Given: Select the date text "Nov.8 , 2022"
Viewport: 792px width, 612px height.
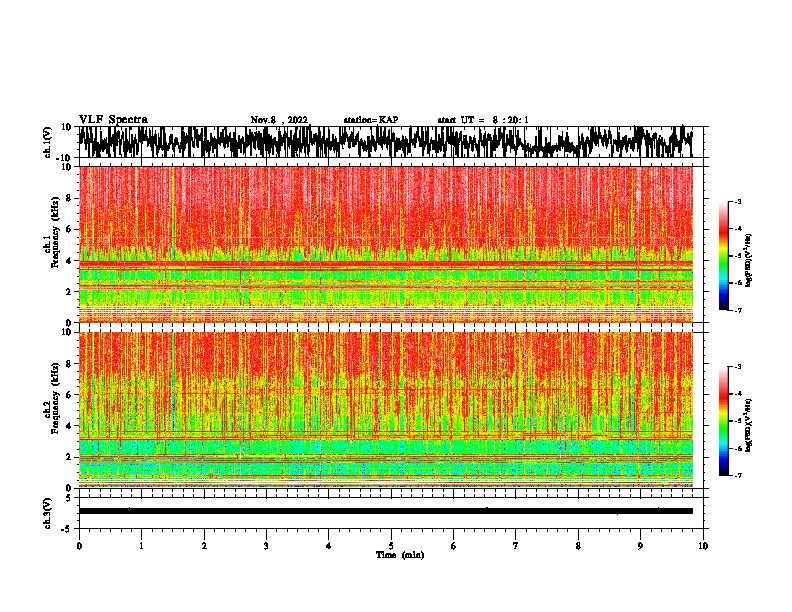Looking at the screenshot, I should pyautogui.click(x=279, y=120).
